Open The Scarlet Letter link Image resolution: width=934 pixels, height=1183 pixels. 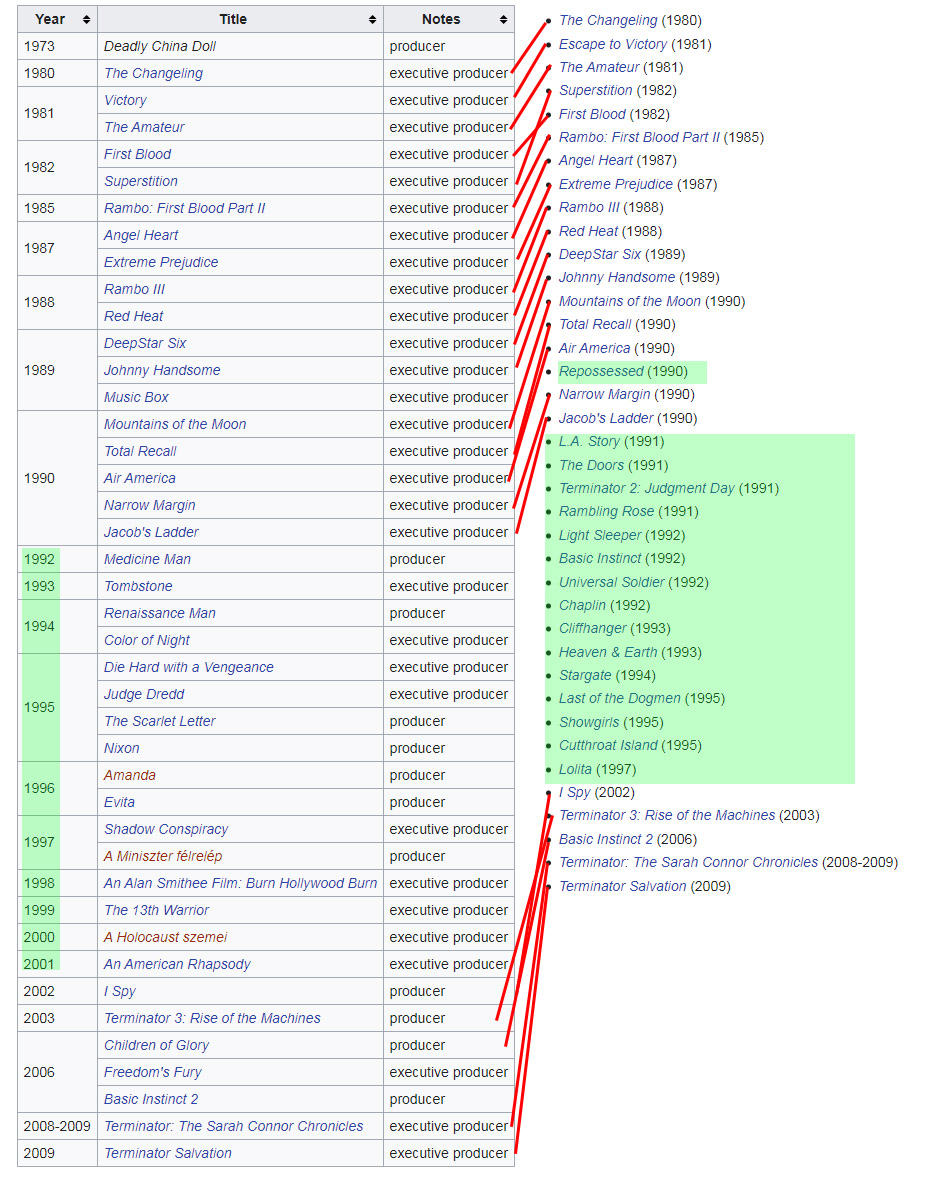coord(160,721)
